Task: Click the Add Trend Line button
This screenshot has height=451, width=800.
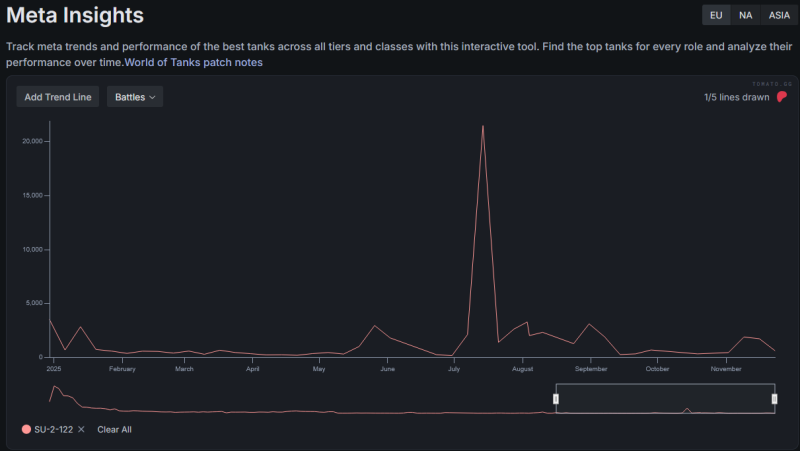Action: tap(58, 97)
